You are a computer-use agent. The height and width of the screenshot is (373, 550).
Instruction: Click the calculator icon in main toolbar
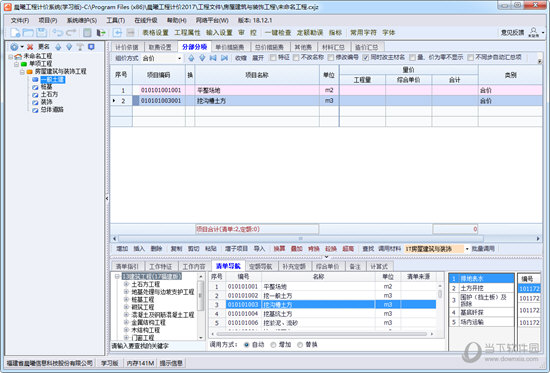87,33
